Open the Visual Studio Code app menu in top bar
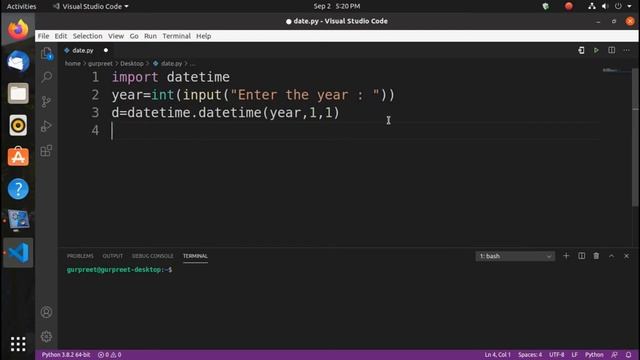Image resolution: width=640 pixels, height=360 pixels. click(x=91, y=6)
